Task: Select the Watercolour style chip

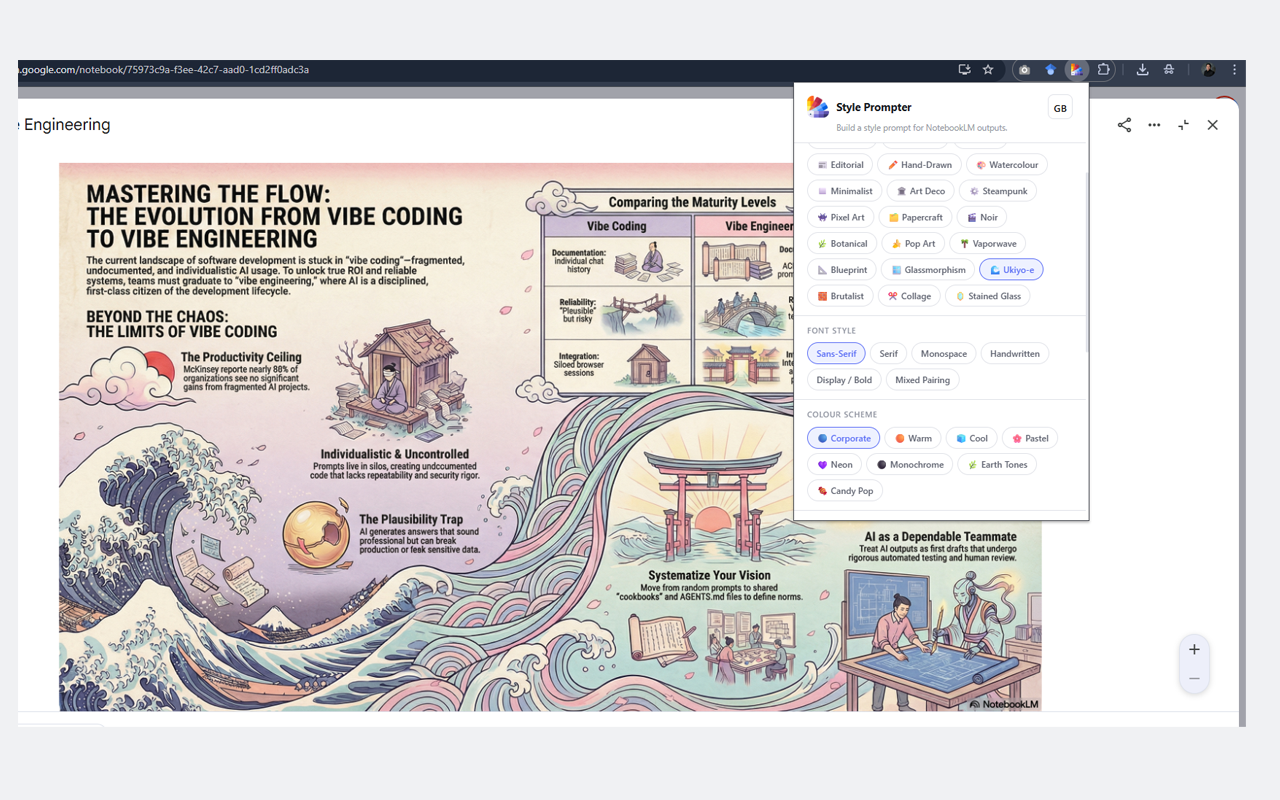Action: [x=1007, y=164]
